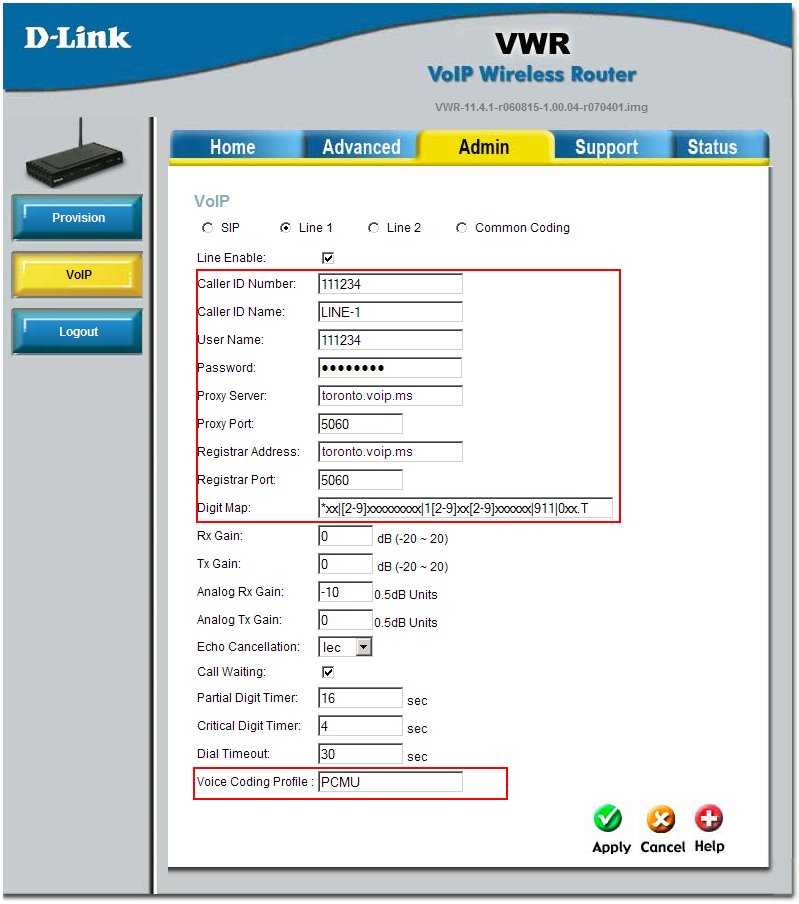
Task: Click the Caller ID Name field
Action: tap(390, 312)
